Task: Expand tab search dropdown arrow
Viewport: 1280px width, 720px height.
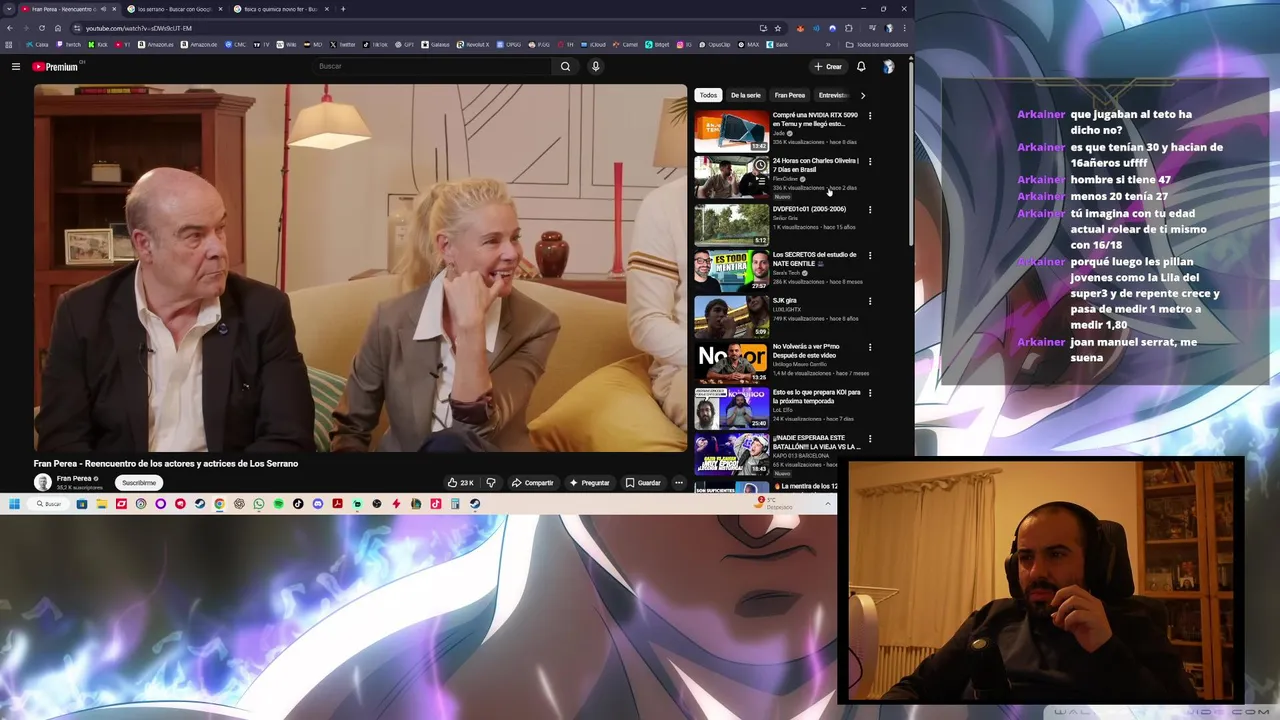Action: [10, 9]
